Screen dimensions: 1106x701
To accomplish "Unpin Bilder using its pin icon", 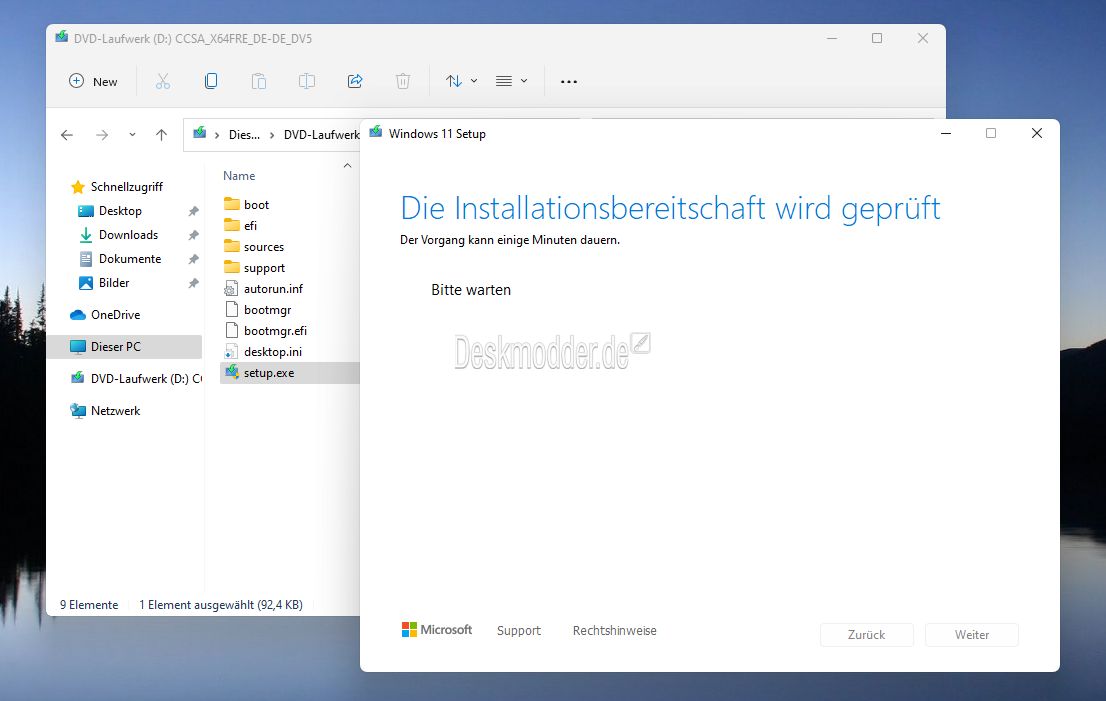I will click(x=193, y=283).
